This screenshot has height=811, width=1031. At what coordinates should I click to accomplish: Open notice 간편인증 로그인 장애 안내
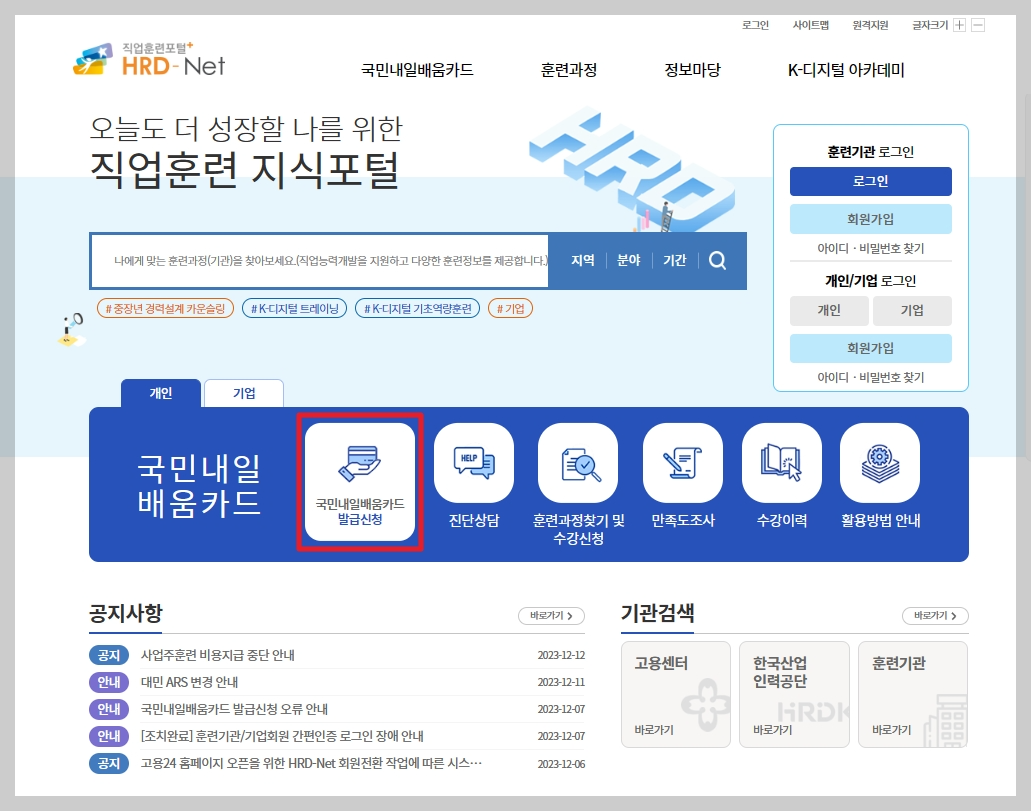click(x=282, y=736)
